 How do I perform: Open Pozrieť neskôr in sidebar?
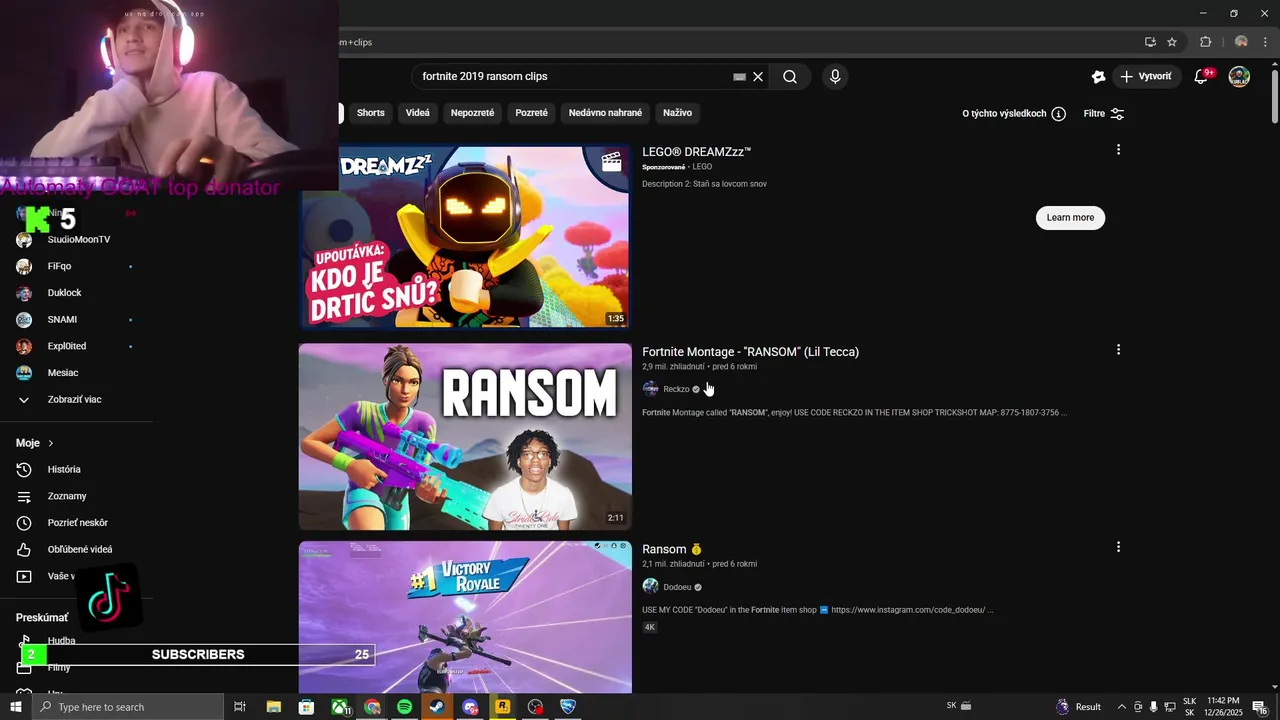point(76,523)
